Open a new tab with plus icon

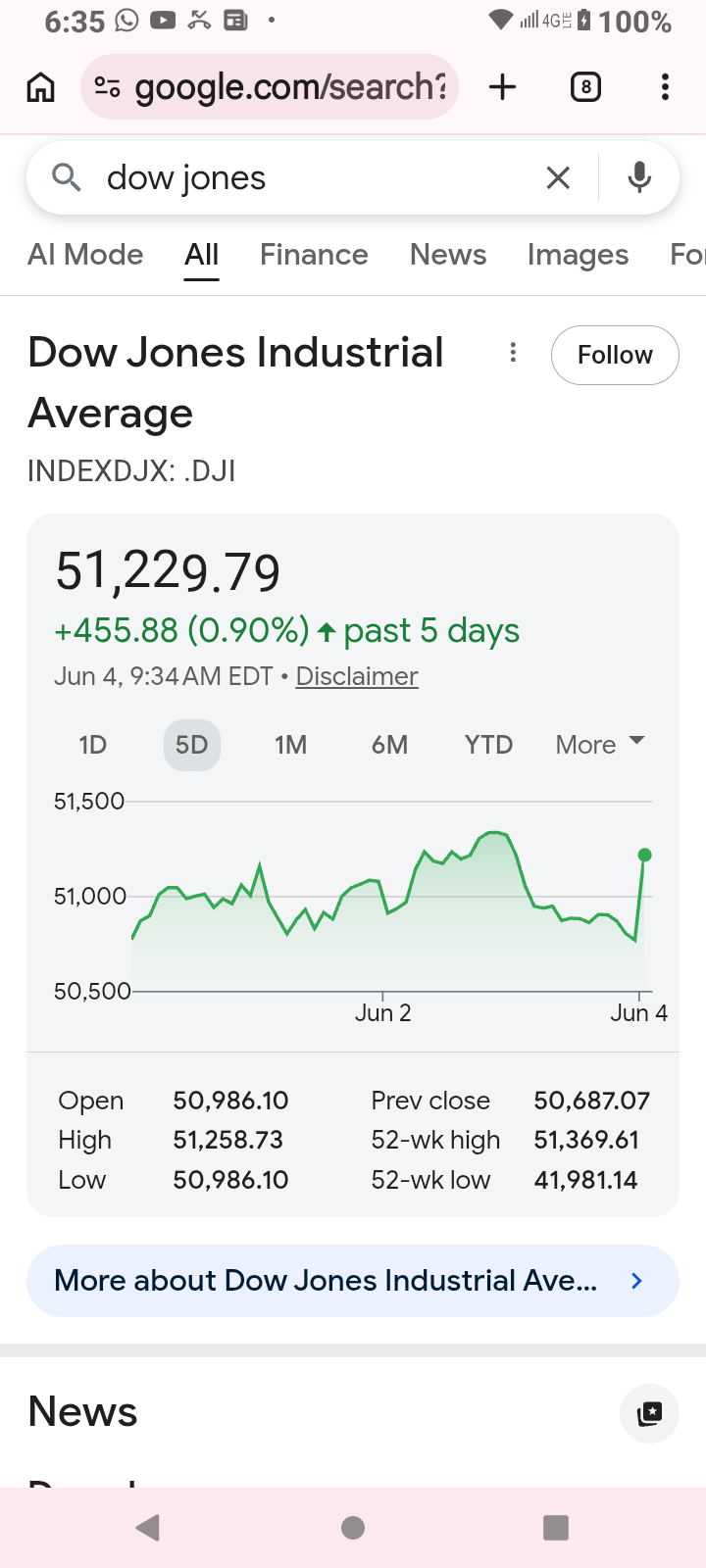503,87
